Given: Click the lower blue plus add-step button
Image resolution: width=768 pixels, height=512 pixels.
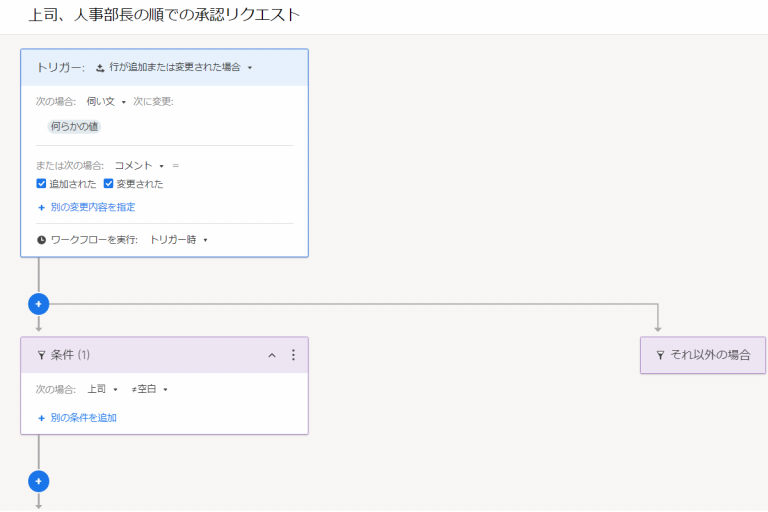Looking at the screenshot, I should [x=38, y=481].
